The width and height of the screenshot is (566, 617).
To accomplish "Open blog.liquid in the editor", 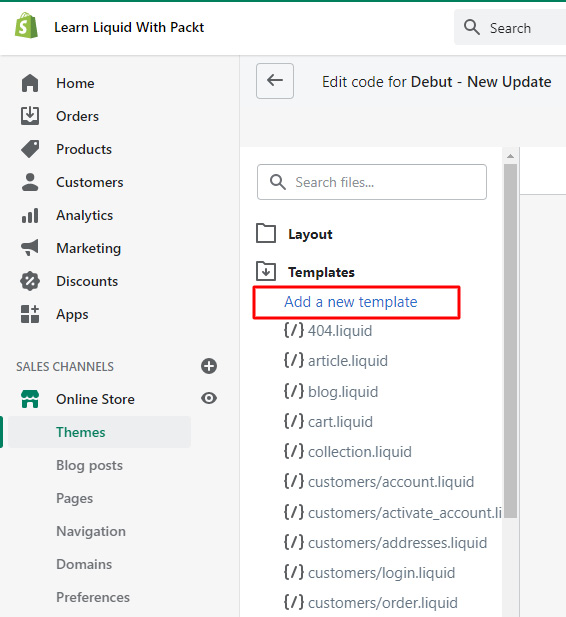I will [343, 392].
